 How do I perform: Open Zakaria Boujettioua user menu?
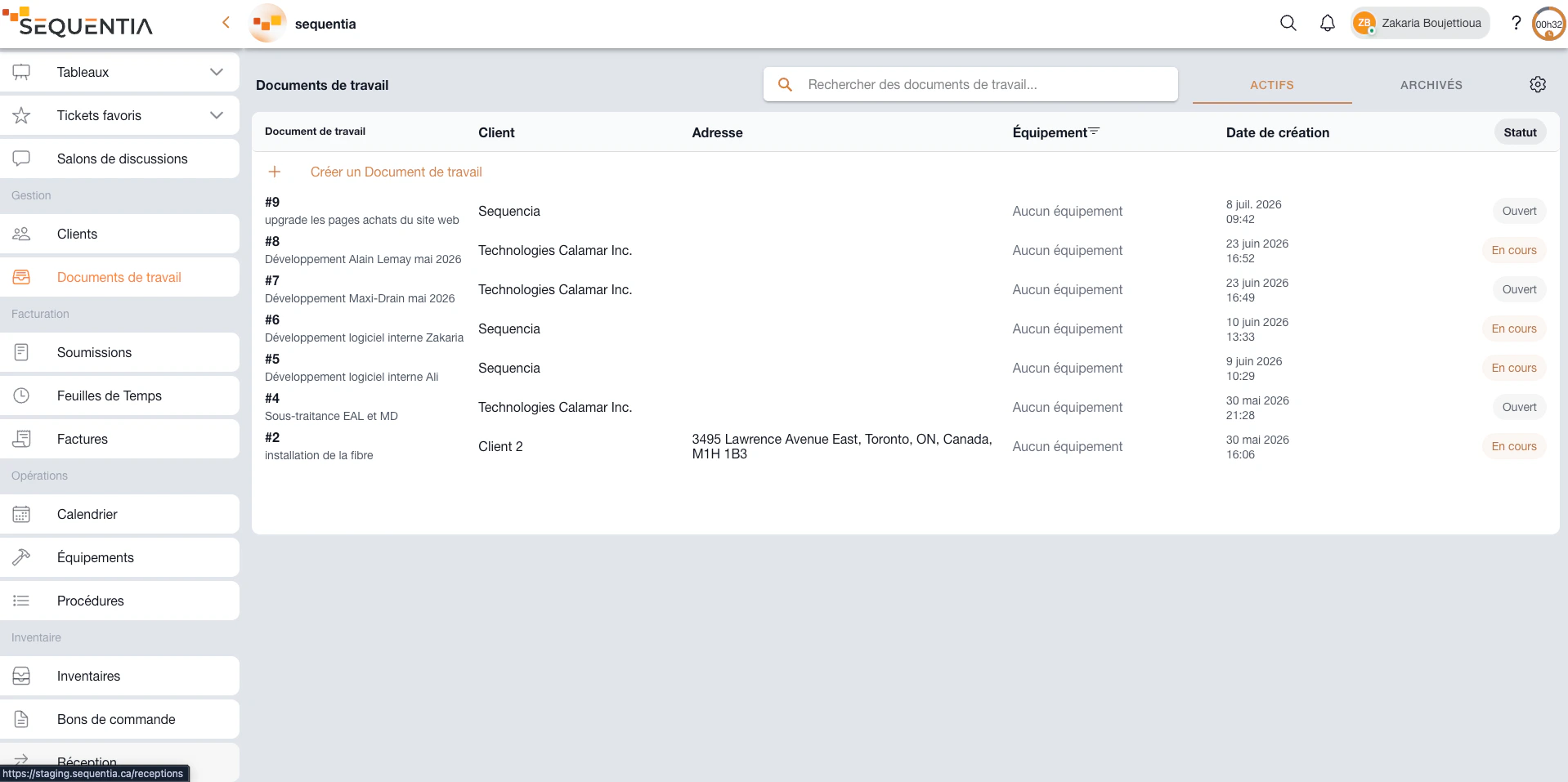click(1420, 23)
